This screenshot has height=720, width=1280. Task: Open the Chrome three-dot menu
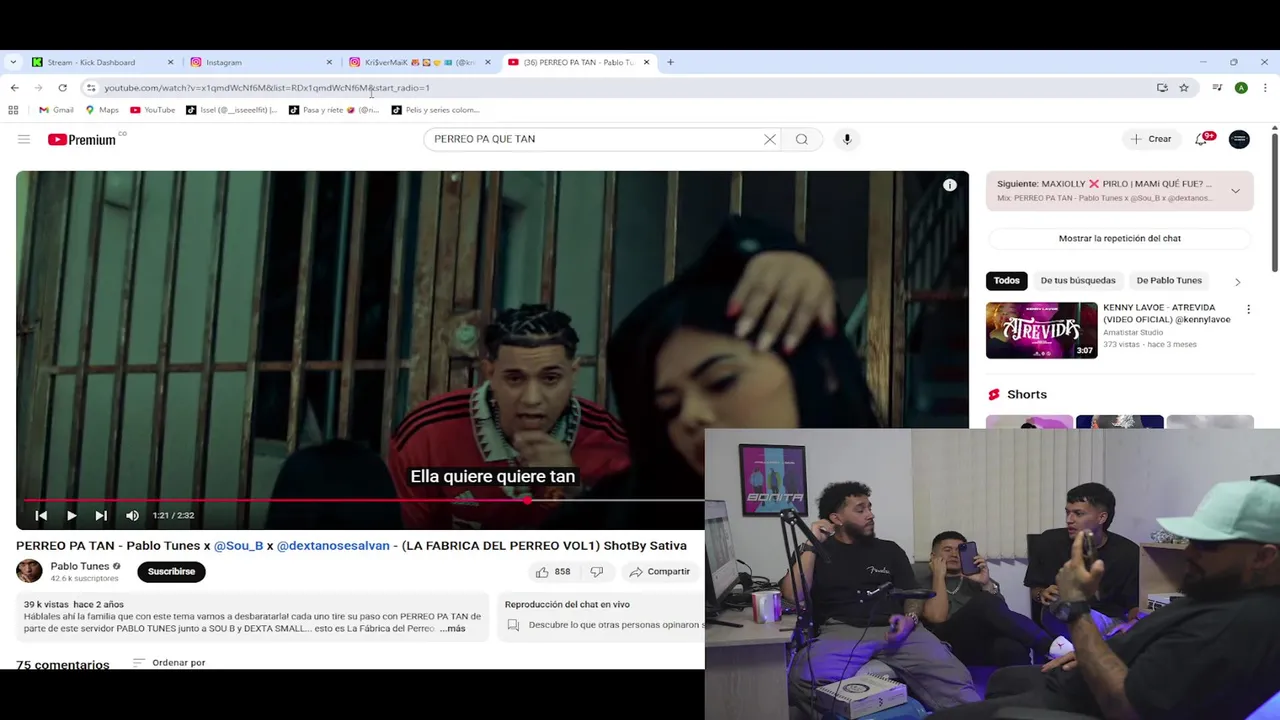click(x=1265, y=88)
